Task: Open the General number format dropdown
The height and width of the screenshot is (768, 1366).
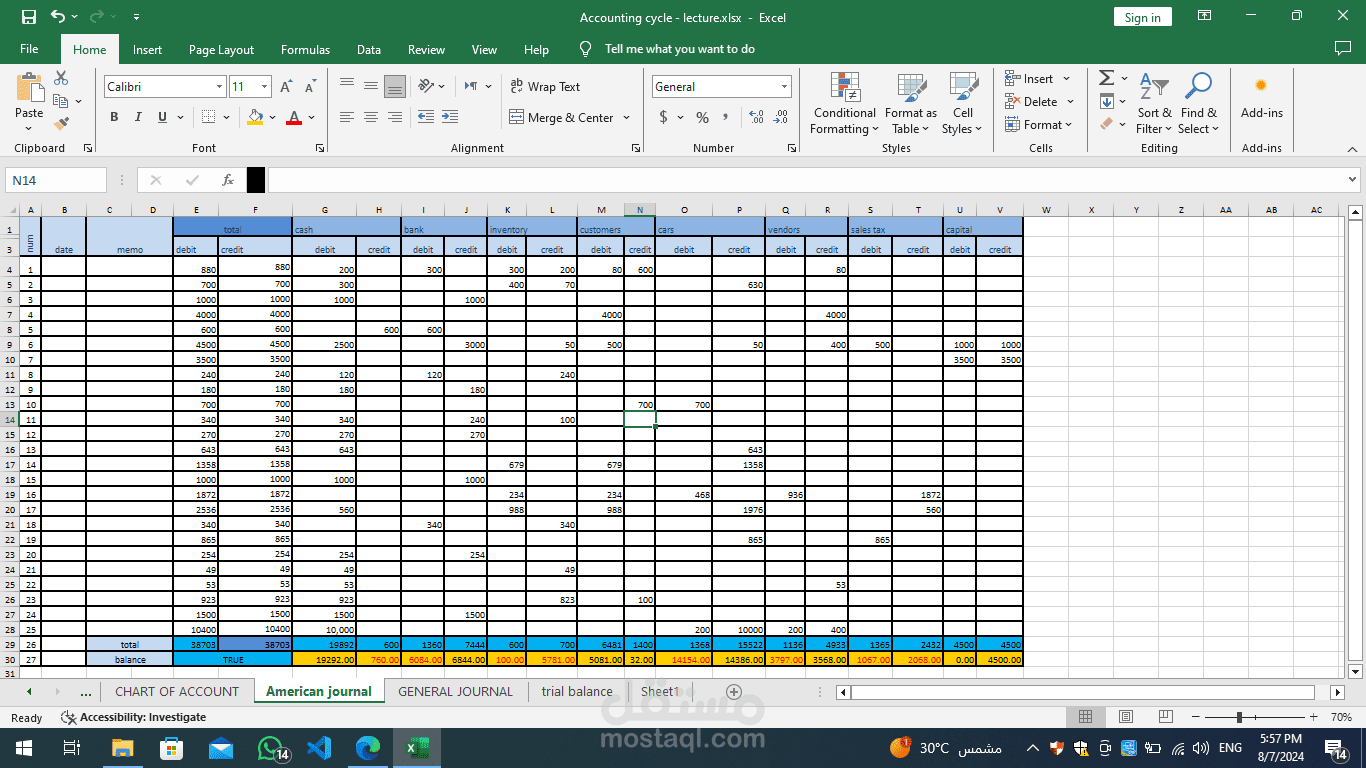Action: (784, 87)
